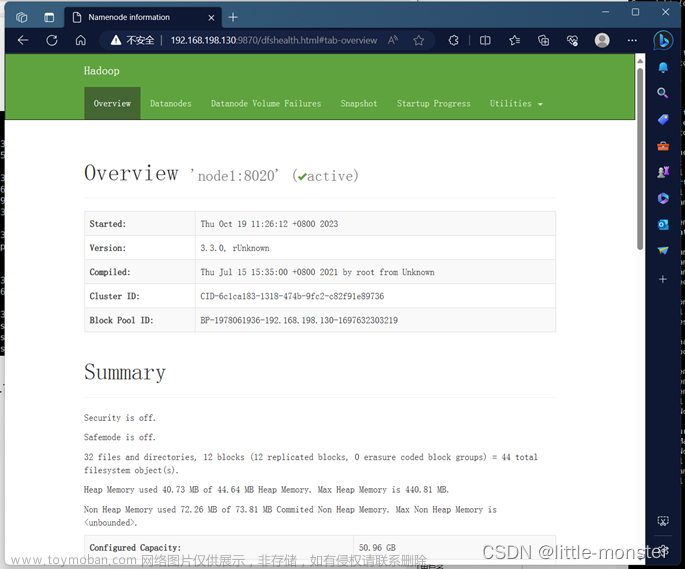Open sidebar screenshot icon near bottom

pos(663,520)
